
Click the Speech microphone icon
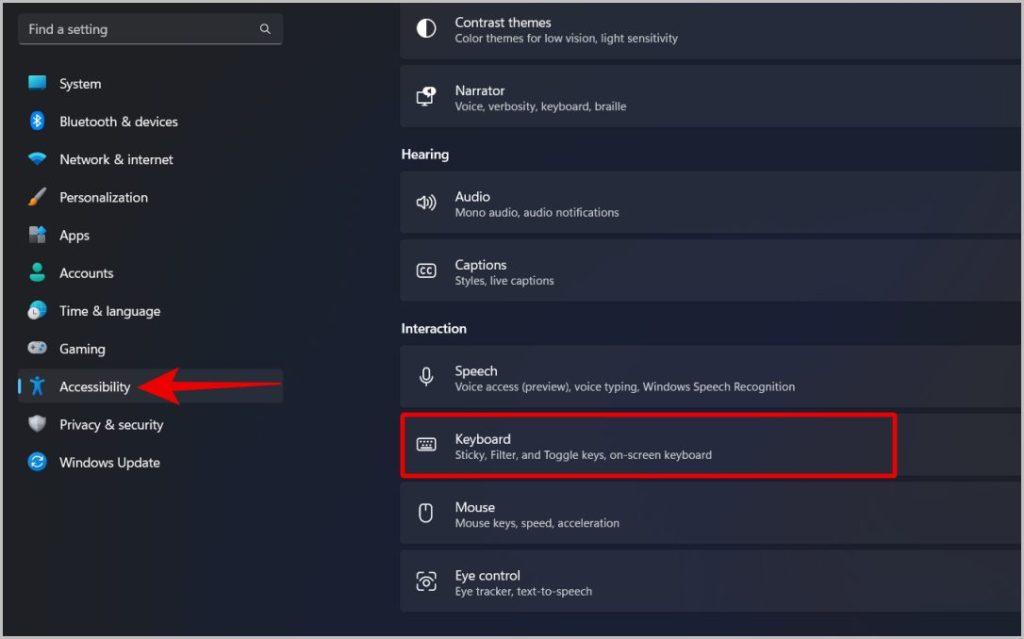pyautogui.click(x=426, y=377)
